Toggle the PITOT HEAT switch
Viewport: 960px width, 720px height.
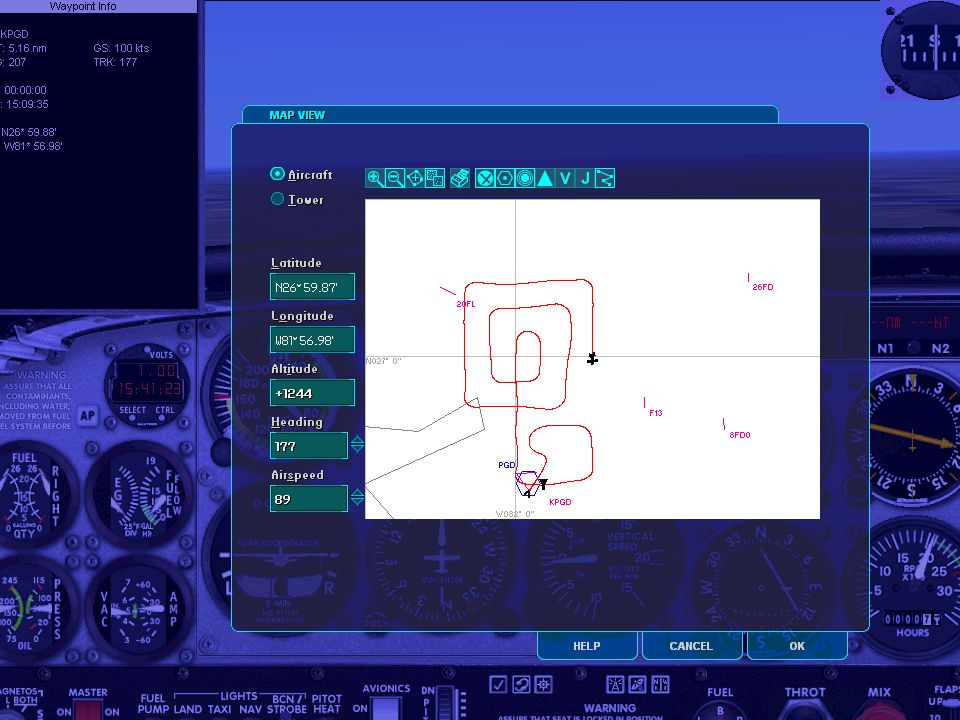click(326, 703)
